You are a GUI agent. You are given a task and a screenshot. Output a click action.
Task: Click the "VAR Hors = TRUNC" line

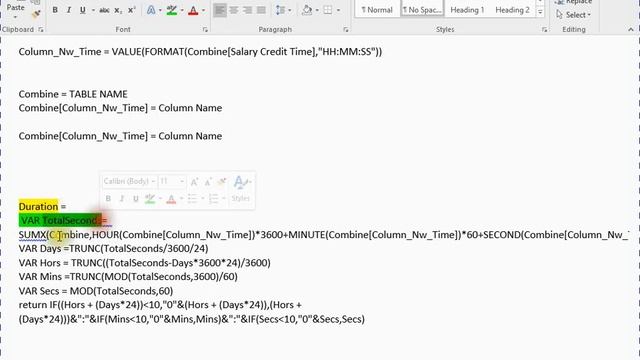coord(144,263)
